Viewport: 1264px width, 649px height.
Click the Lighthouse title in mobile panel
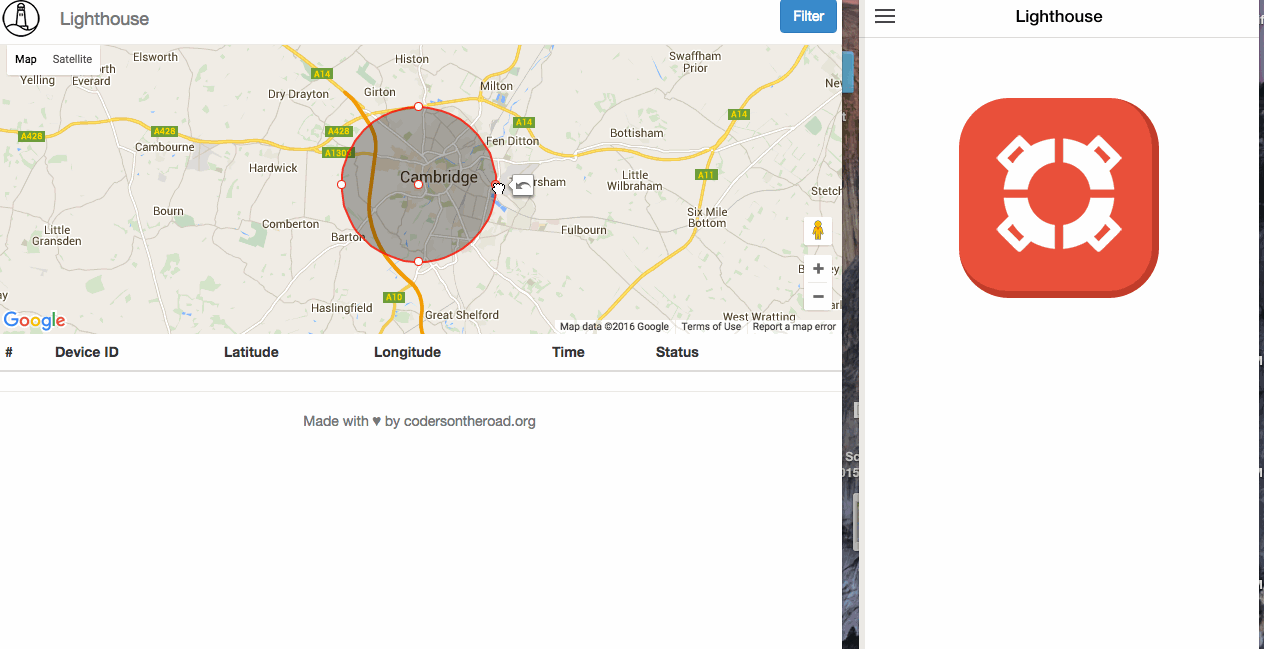click(x=1059, y=16)
